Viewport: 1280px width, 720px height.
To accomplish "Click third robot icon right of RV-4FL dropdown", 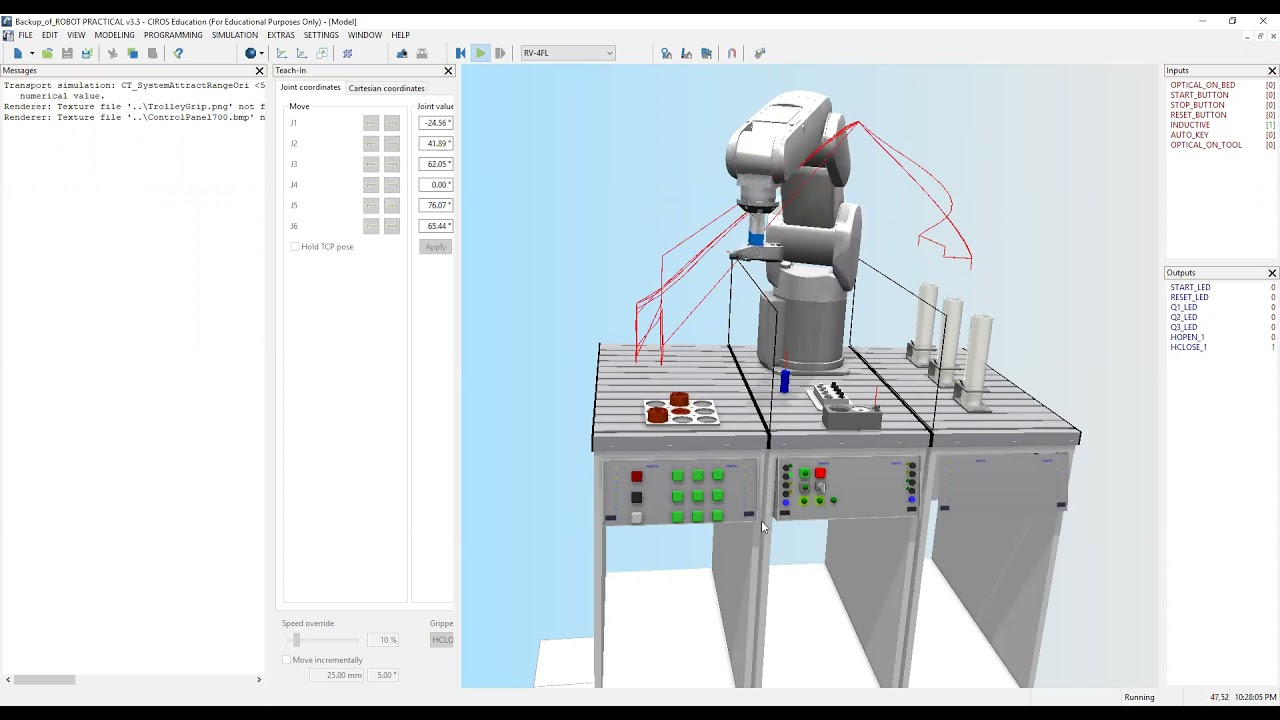I will (x=707, y=53).
